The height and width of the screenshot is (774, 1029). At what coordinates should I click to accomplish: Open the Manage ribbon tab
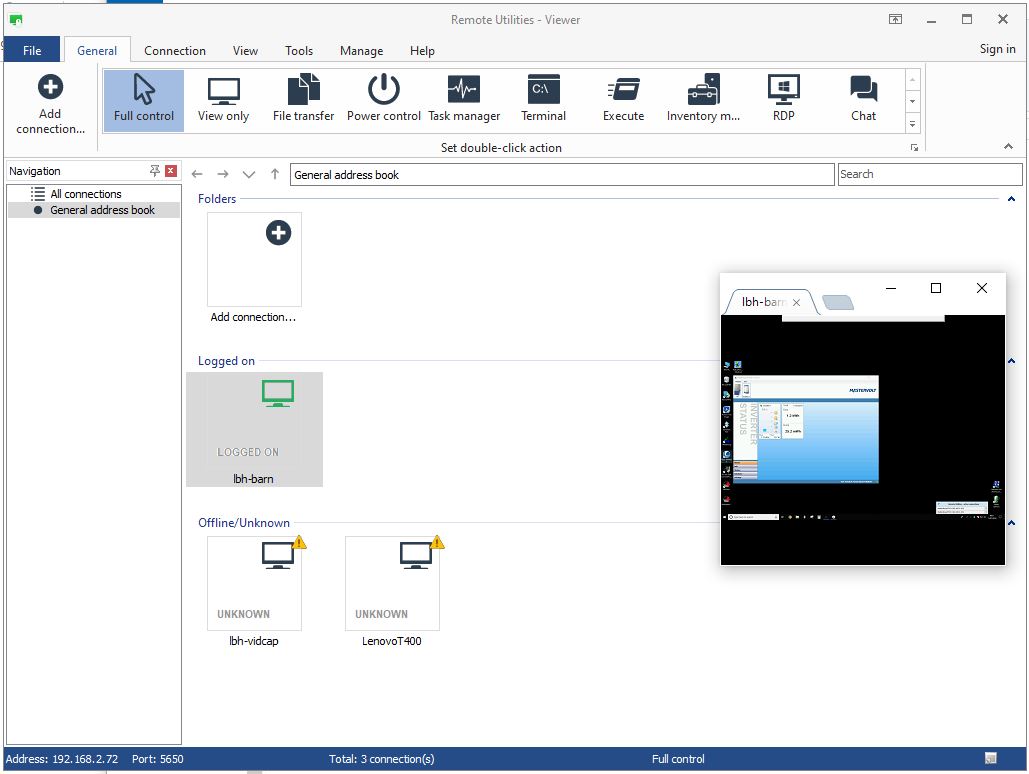pyautogui.click(x=361, y=50)
